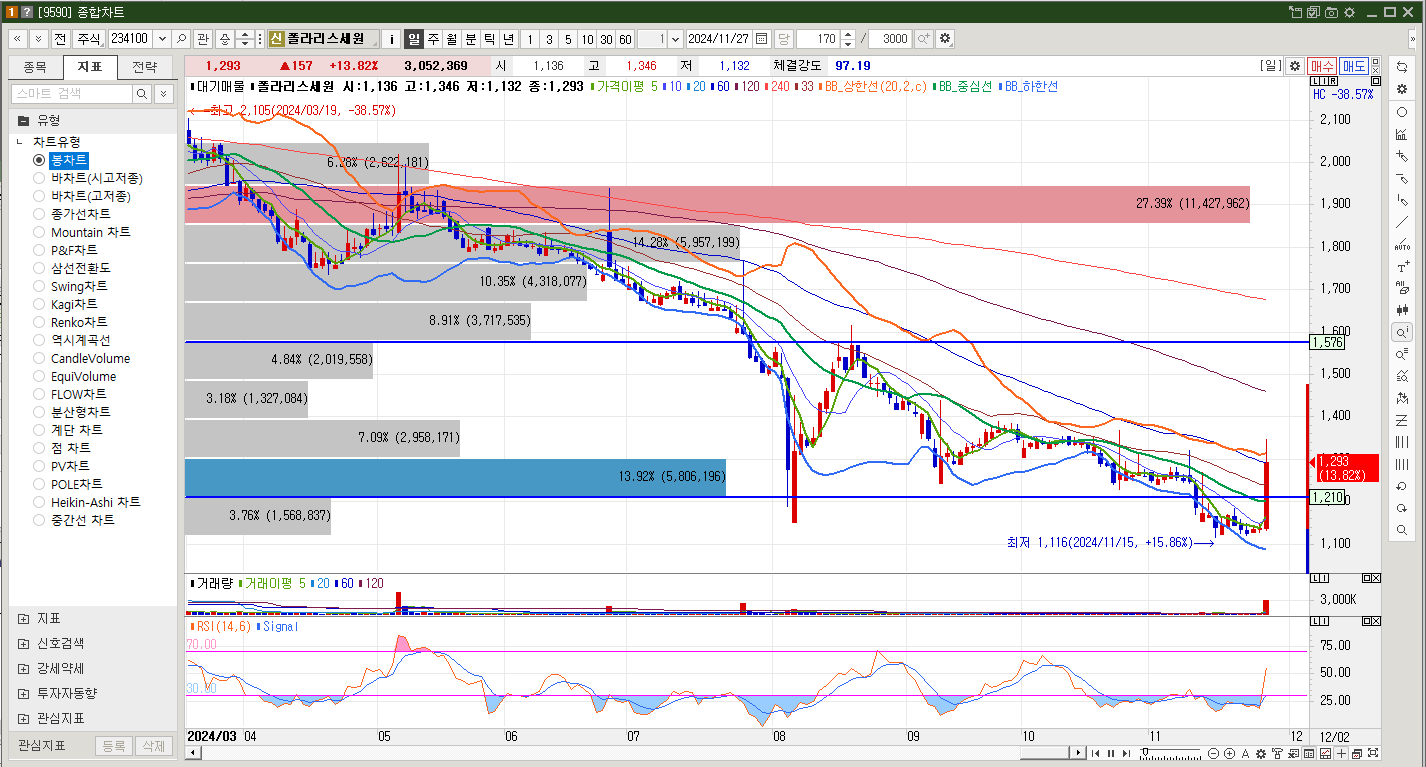Switch to the 지표 tab

click(90, 67)
